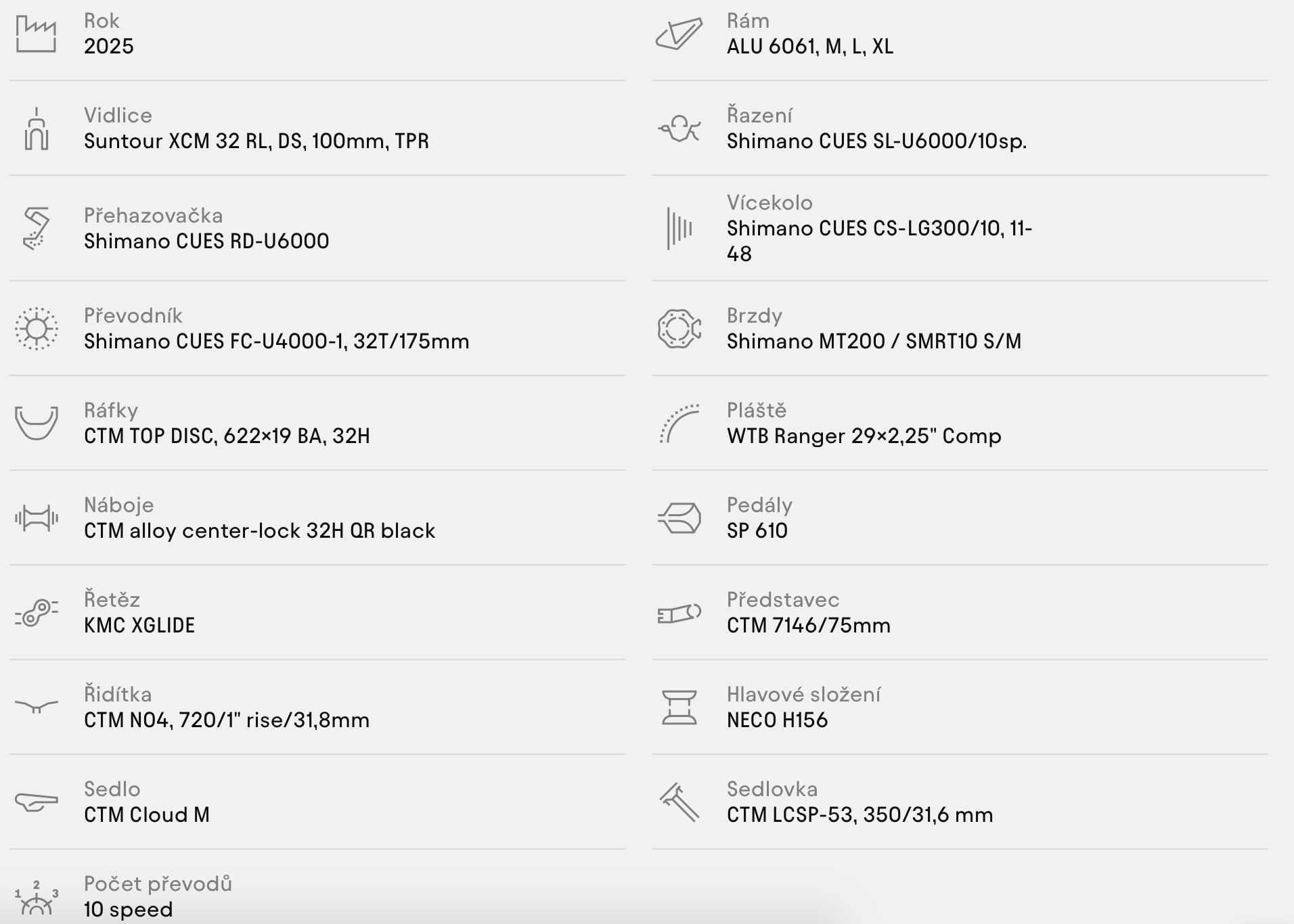Click the tire icon beside Pláště
This screenshot has width=1294, height=924.
[x=679, y=423]
